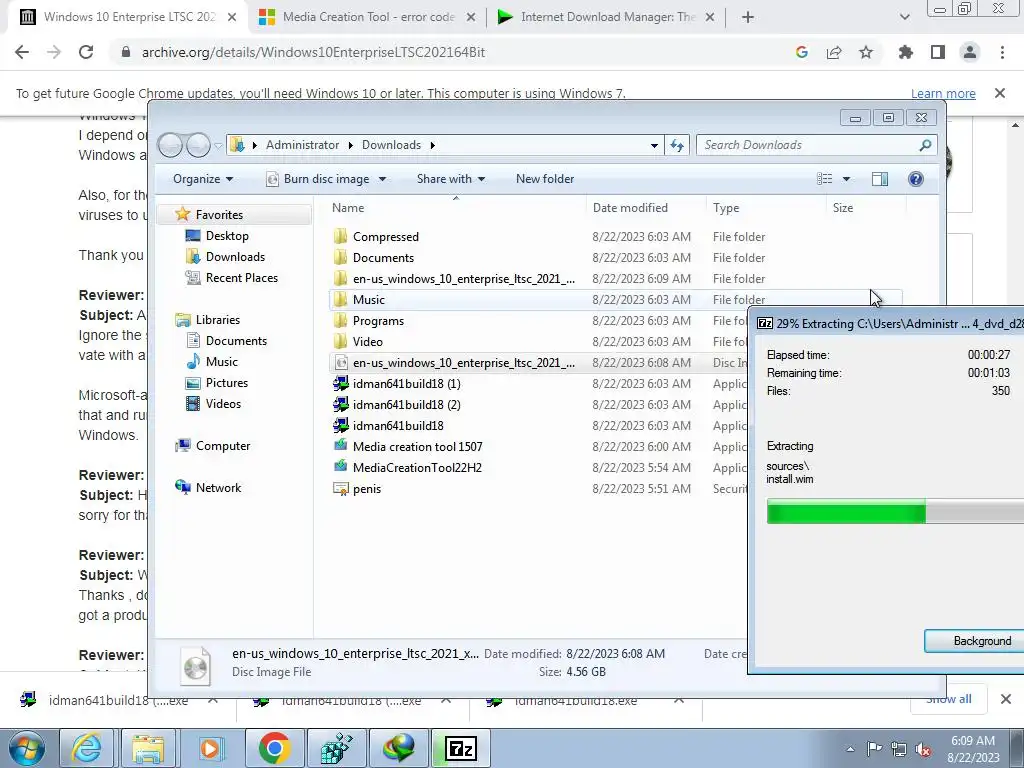The height and width of the screenshot is (768, 1024).
Task: Switch to 7-Zip taskbar icon
Action: click(x=460, y=748)
